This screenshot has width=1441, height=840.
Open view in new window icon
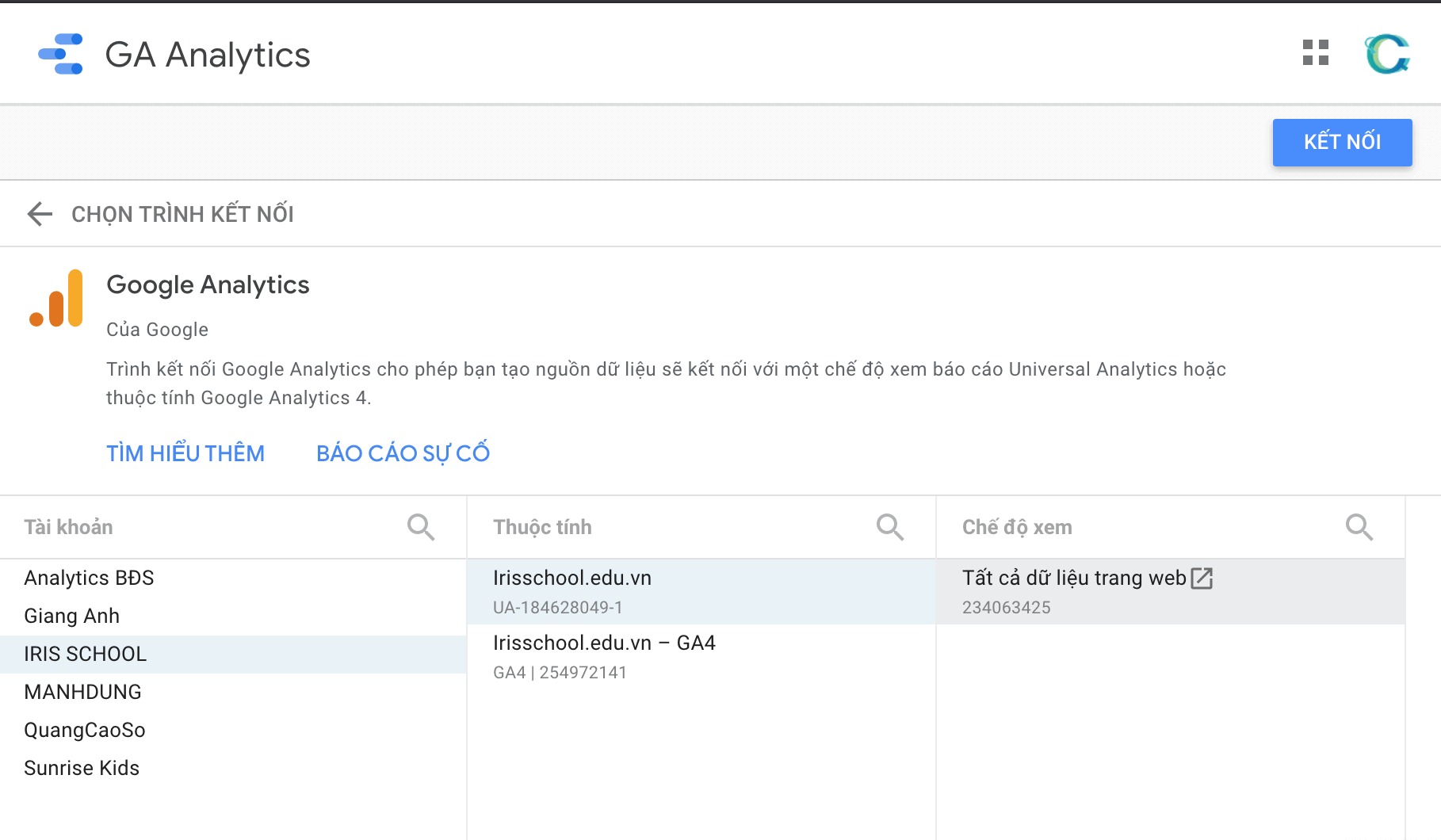tap(1202, 578)
